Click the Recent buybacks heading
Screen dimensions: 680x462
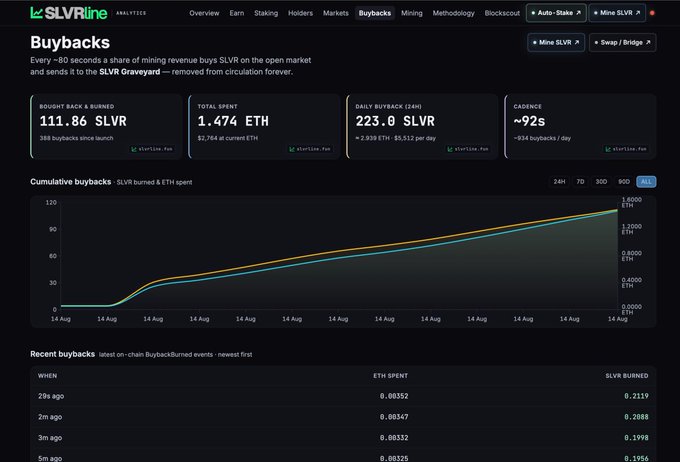click(x=62, y=354)
